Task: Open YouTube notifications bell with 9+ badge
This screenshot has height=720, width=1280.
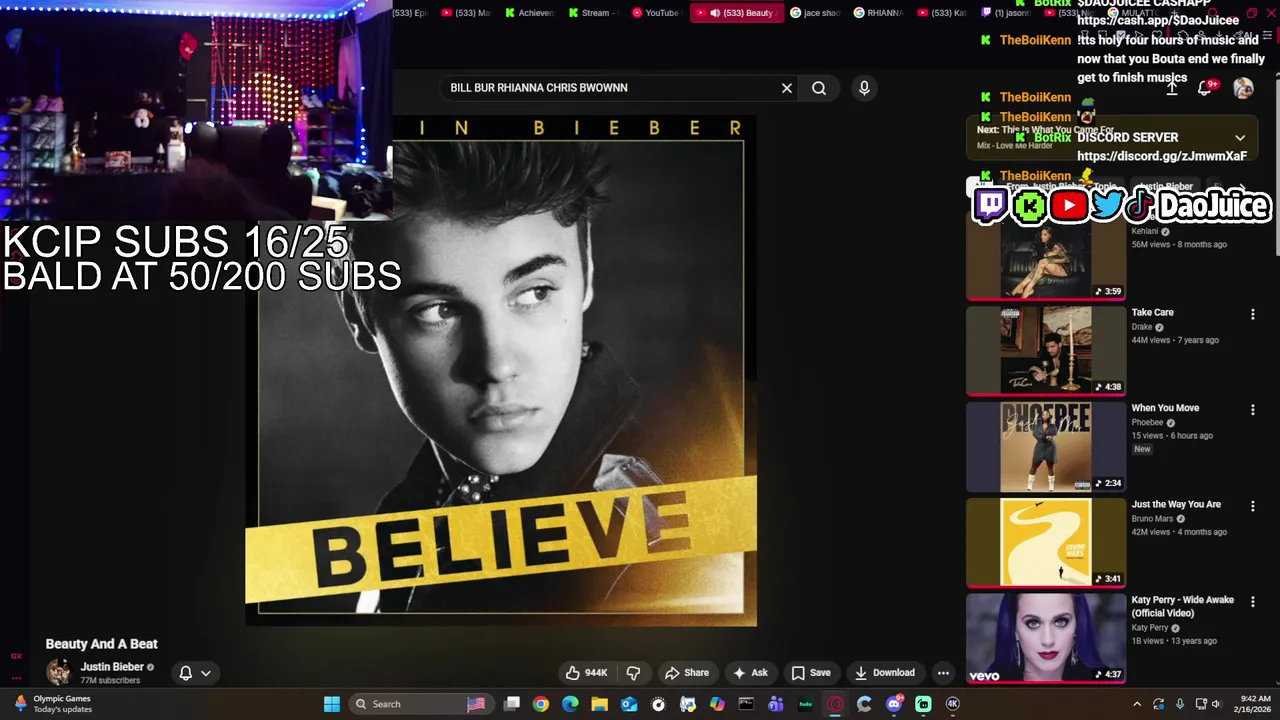Action: click(1206, 88)
